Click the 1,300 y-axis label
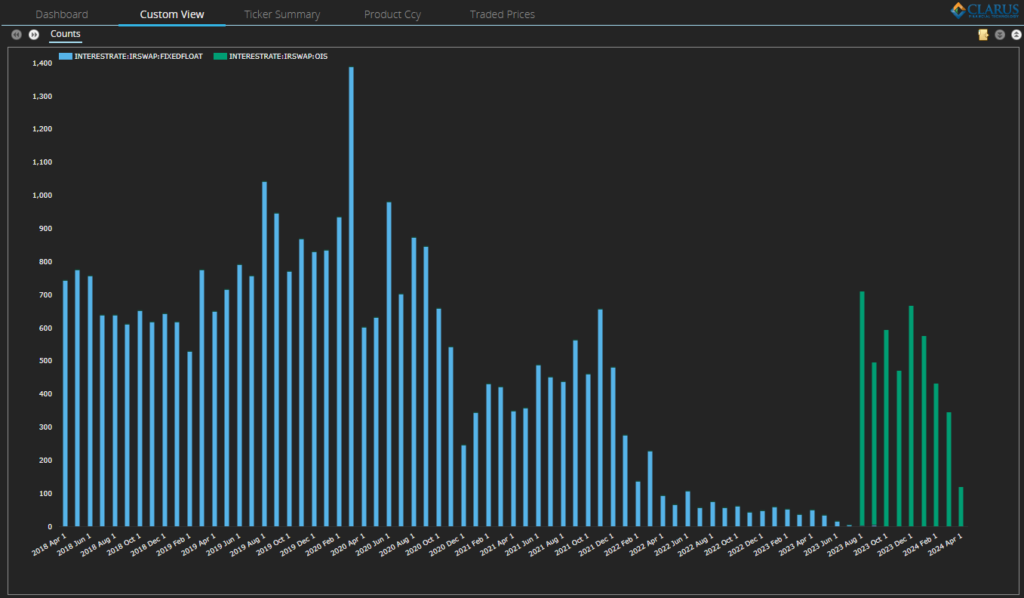Screen dimensions: 1024x598 pyautogui.click(x=42, y=96)
